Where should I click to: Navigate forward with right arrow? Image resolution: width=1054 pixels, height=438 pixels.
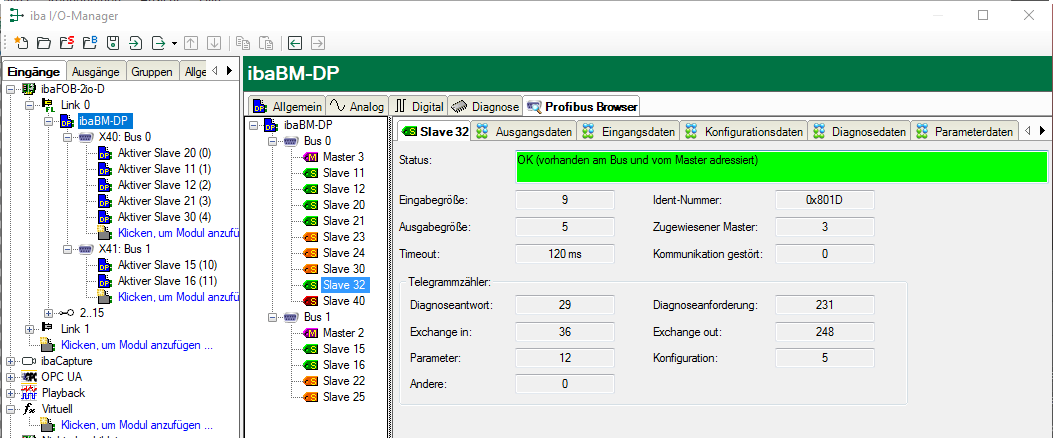(318, 43)
